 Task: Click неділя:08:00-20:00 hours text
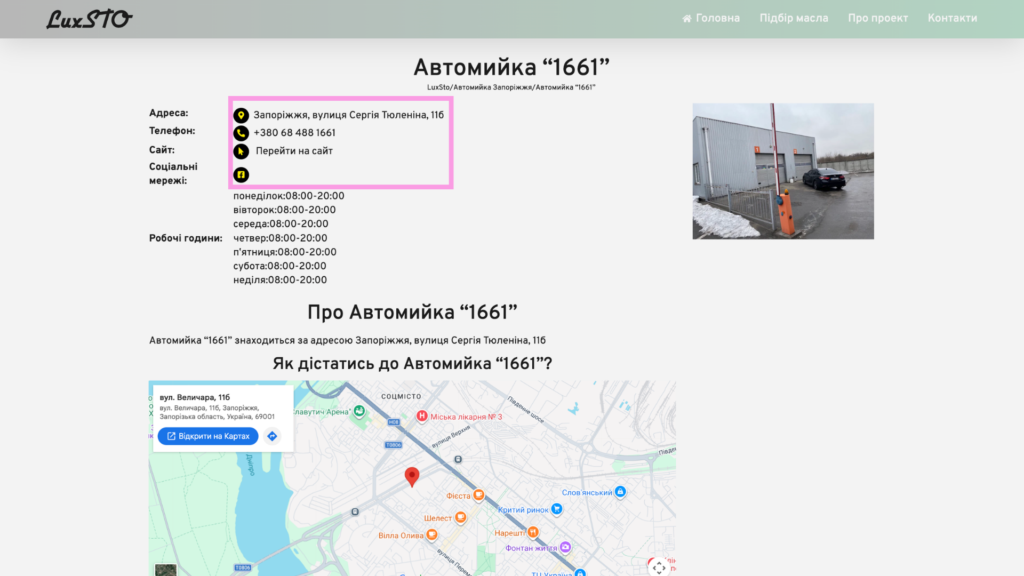(280, 280)
